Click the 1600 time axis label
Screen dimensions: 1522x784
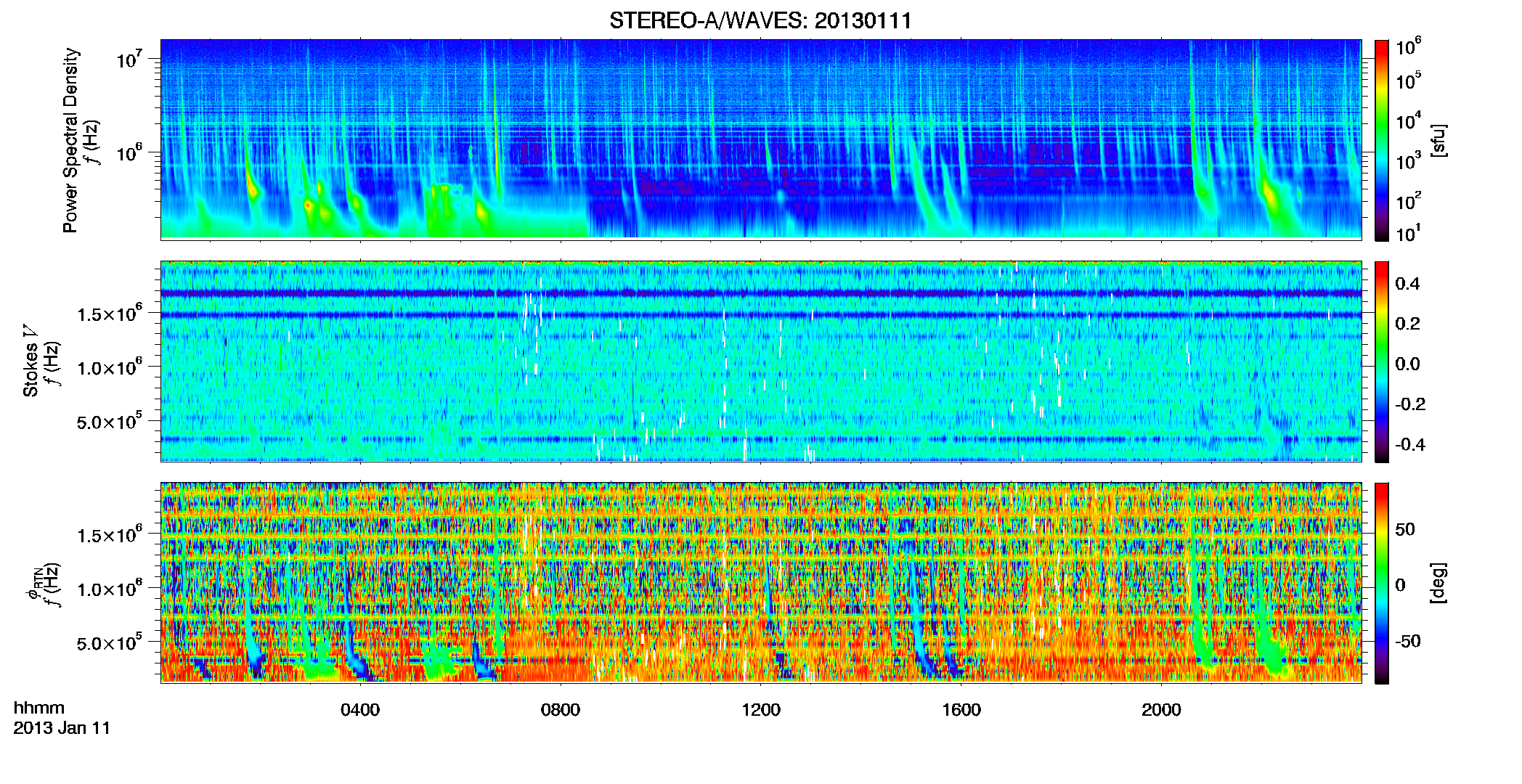tap(961, 710)
